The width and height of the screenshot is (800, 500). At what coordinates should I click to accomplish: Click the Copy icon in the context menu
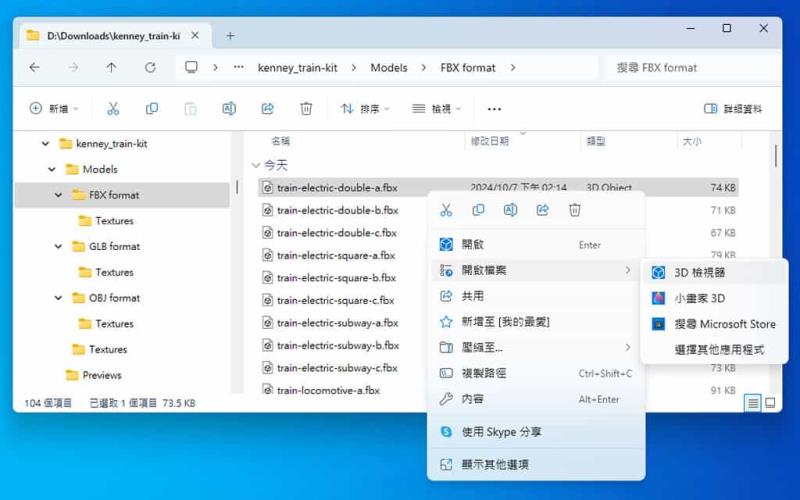[478, 210]
